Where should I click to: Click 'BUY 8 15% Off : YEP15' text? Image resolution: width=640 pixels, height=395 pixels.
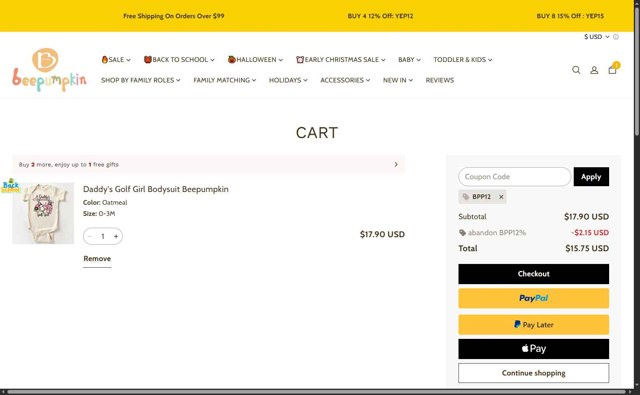coord(570,16)
